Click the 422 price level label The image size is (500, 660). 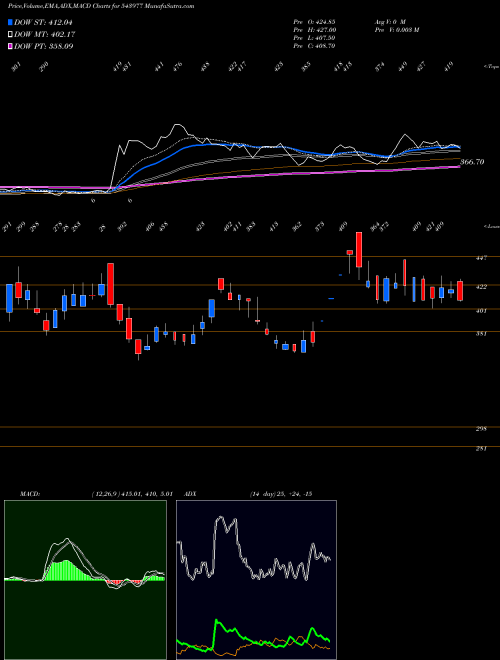(481, 287)
